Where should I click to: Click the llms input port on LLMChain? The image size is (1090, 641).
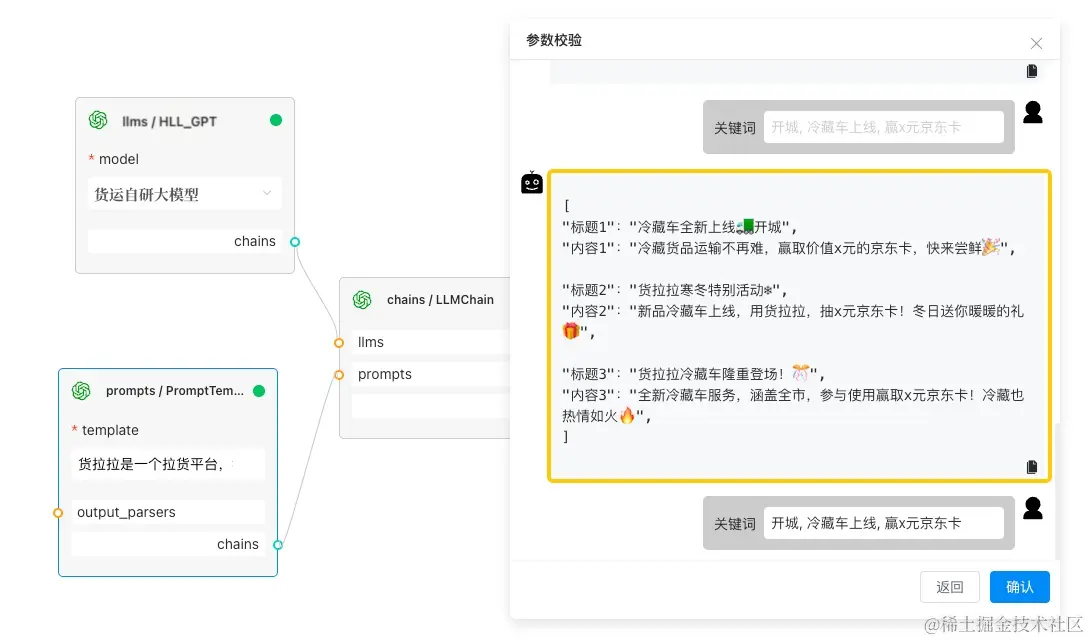[339, 343]
